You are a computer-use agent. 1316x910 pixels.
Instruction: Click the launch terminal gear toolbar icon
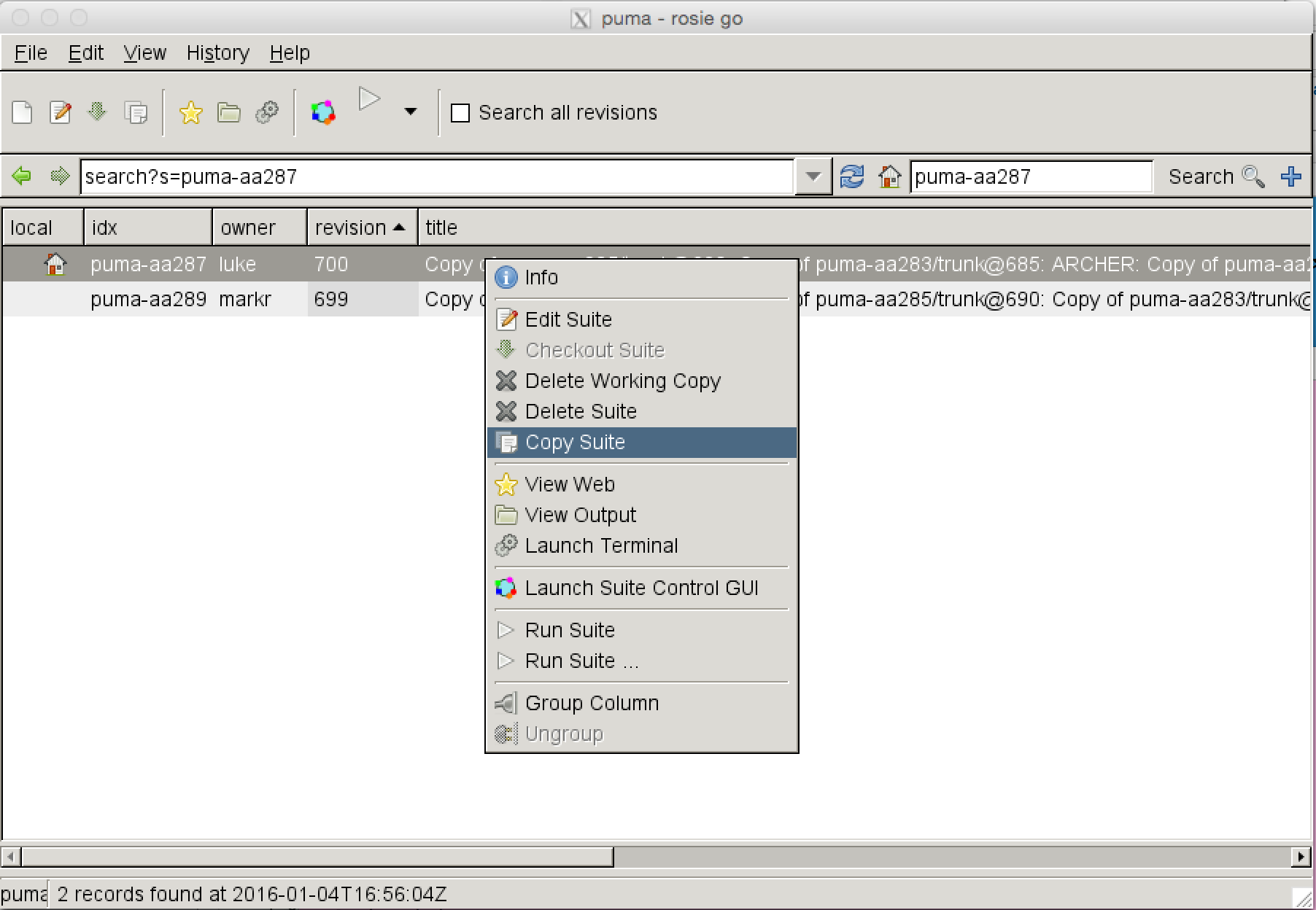(267, 112)
